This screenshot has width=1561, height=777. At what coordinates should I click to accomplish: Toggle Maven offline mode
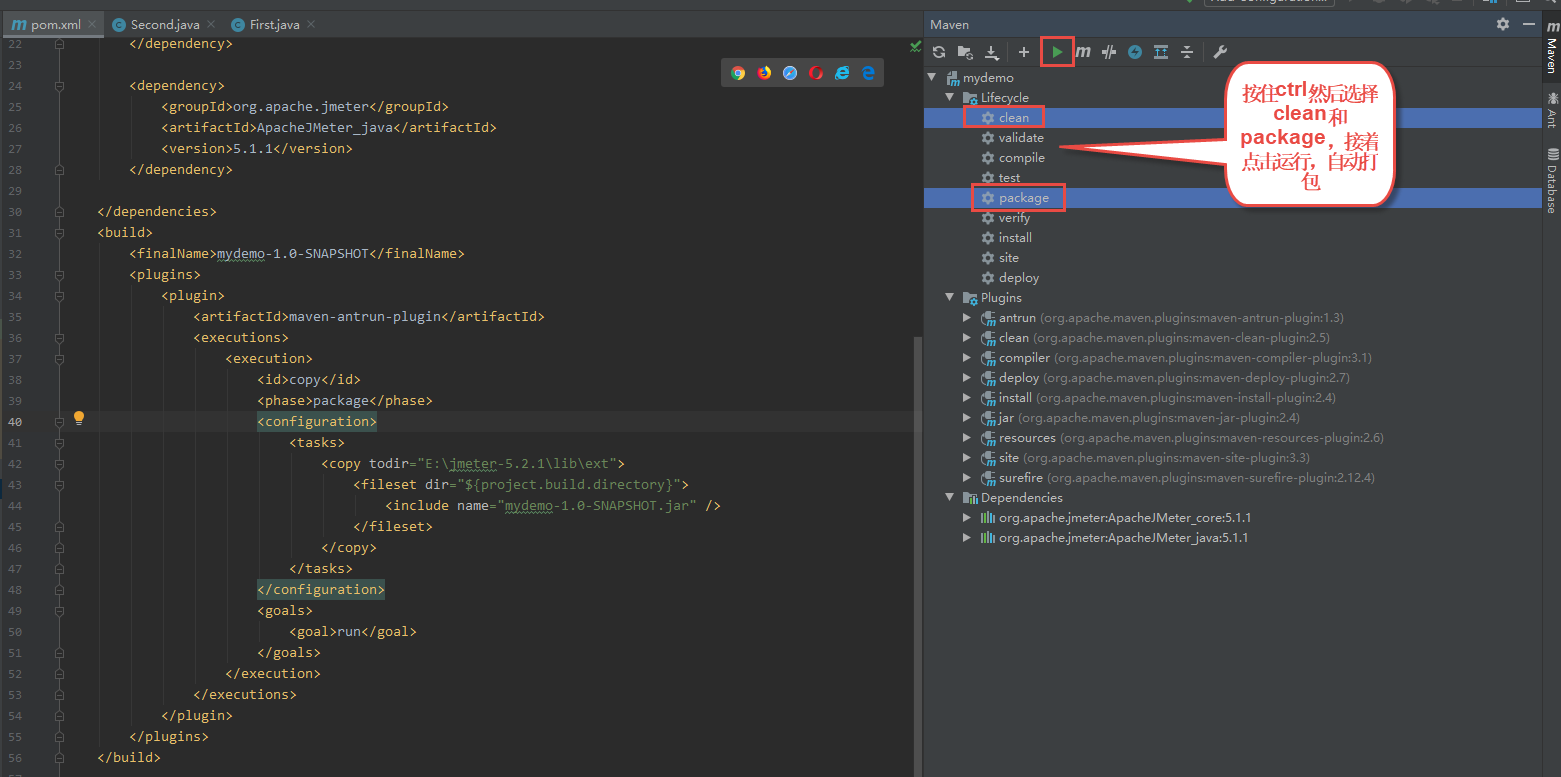click(x=1109, y=52)
